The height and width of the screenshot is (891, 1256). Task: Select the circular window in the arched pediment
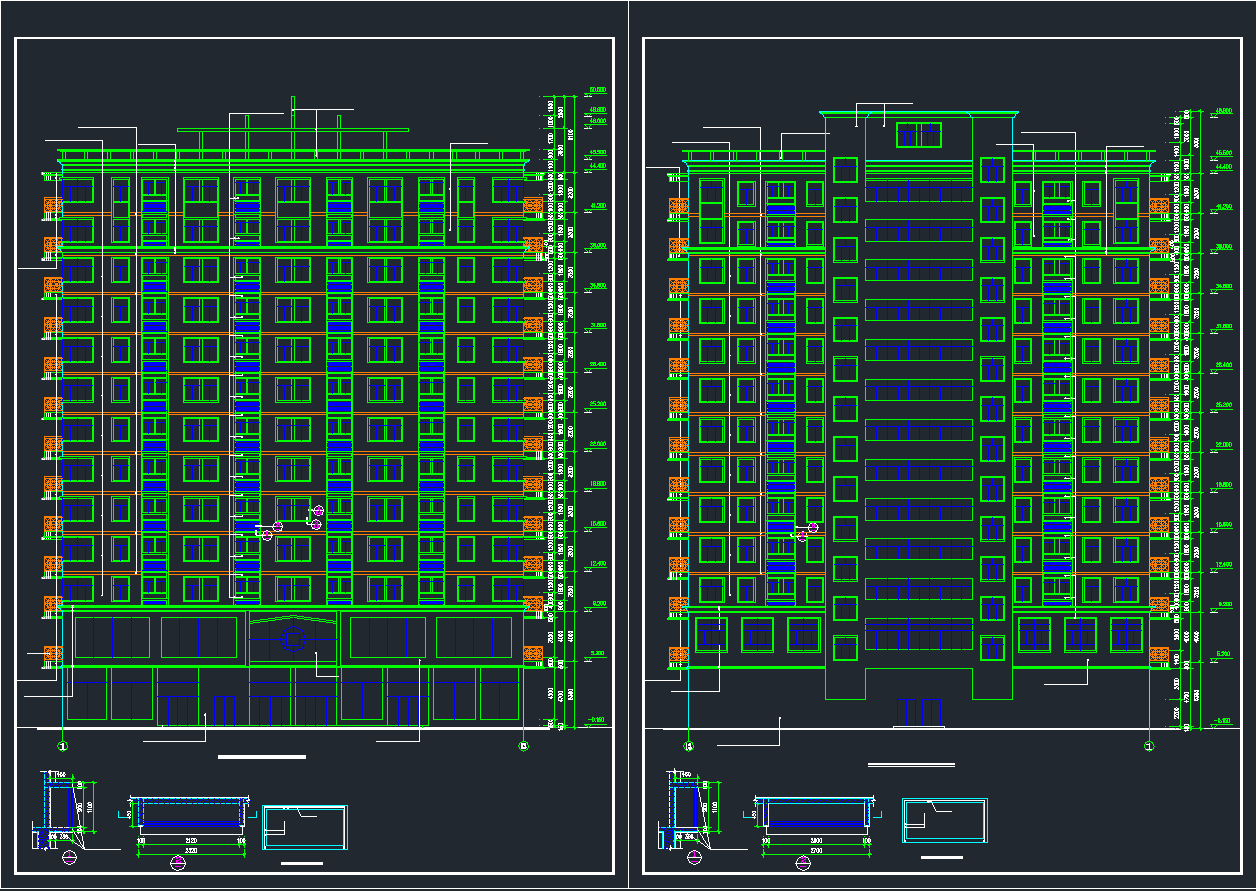pos(292,637)
